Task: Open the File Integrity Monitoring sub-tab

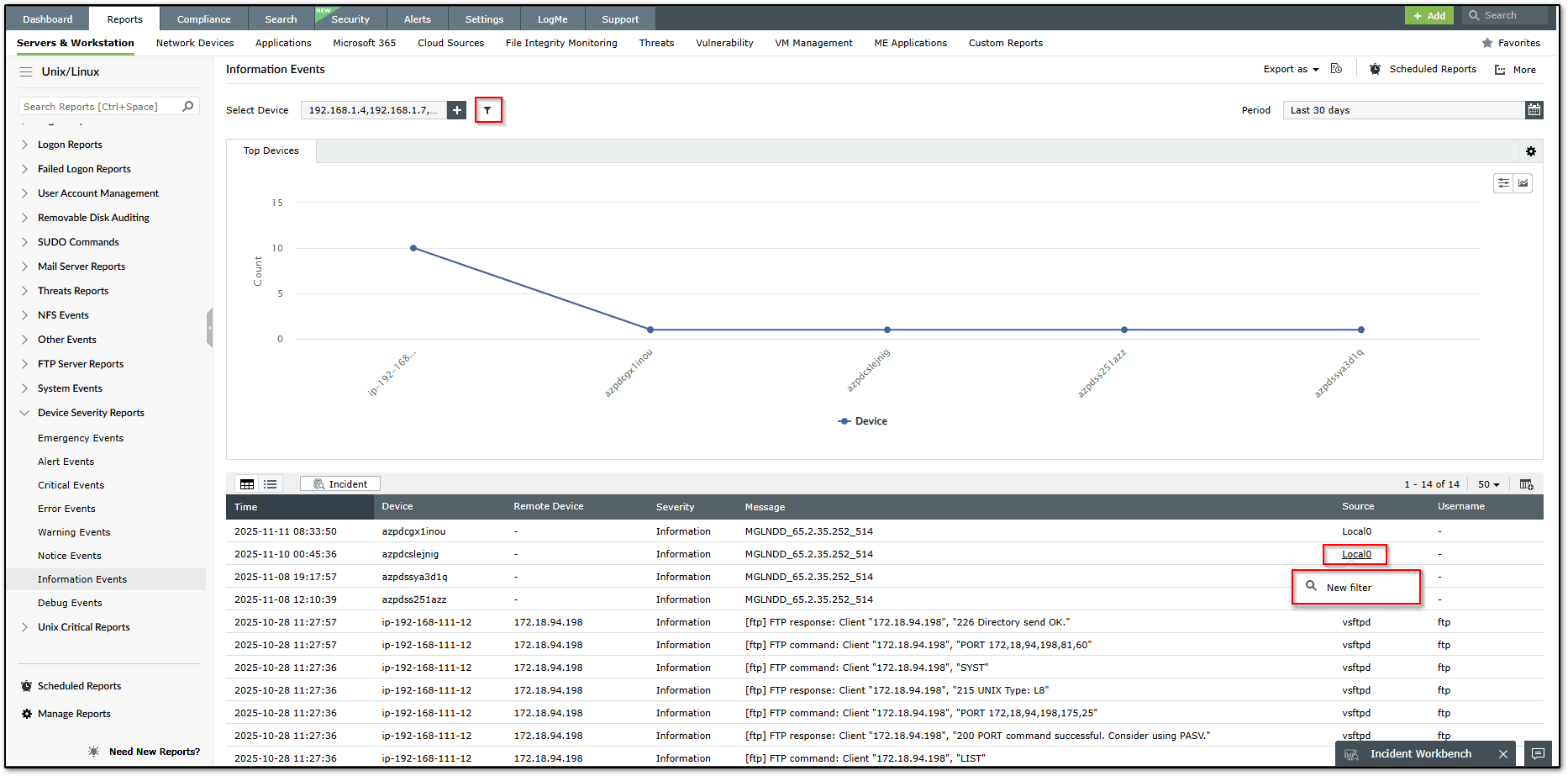Action: 561,43
